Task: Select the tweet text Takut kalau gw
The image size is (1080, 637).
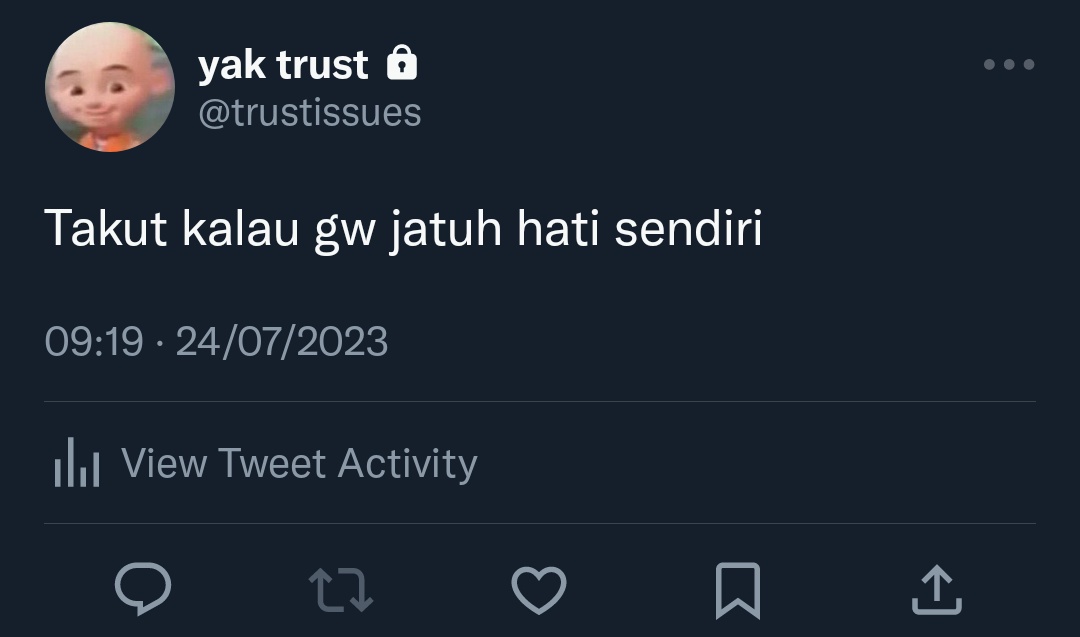Action: (x=210, y=229)
